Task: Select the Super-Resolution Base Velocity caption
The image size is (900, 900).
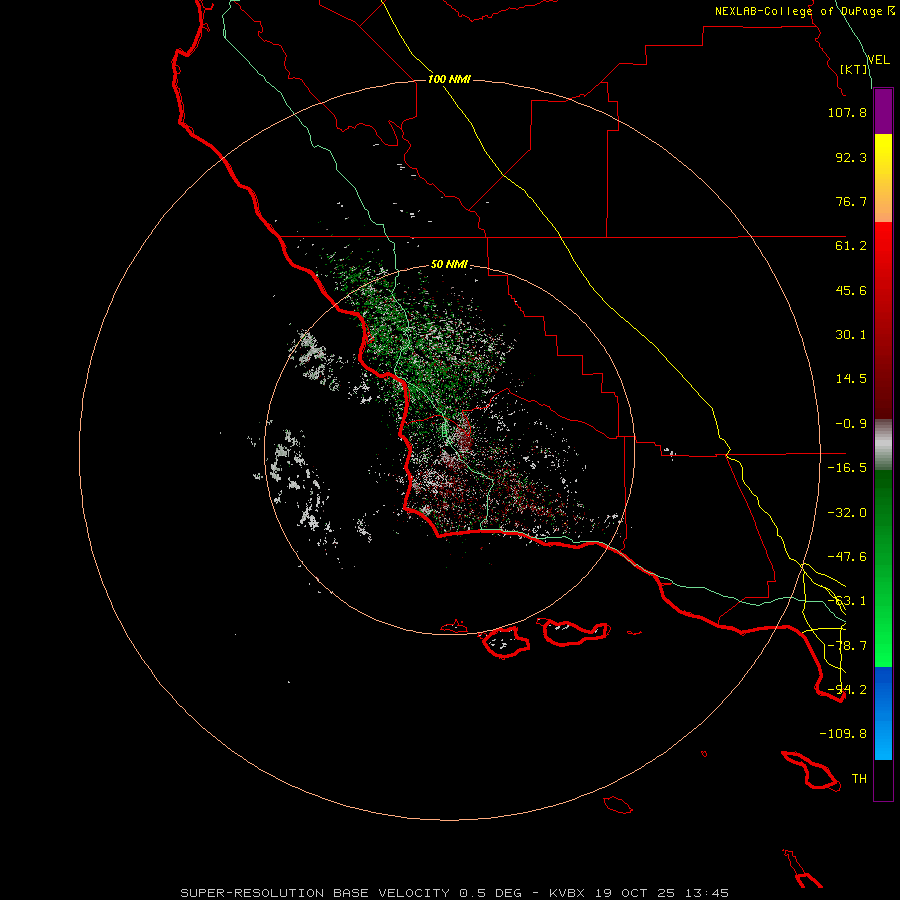Action: click(x=454, y=893)
